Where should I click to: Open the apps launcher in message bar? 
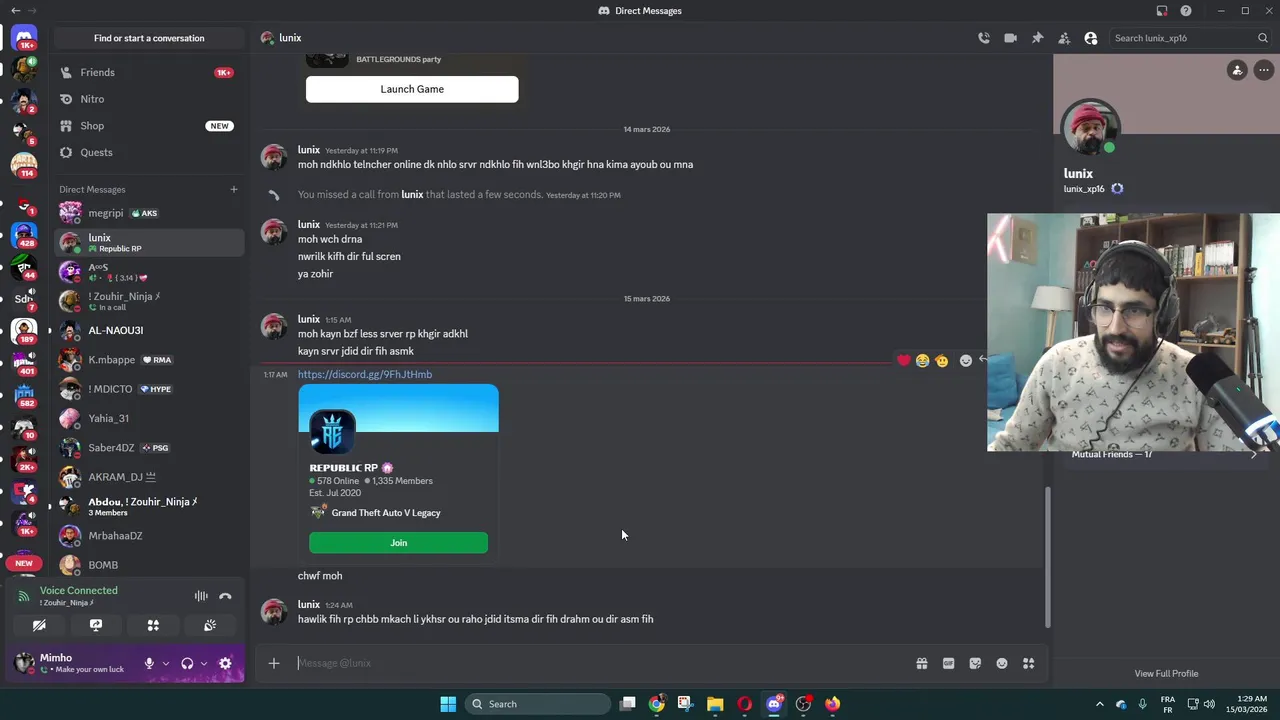tap(1028, 663)
